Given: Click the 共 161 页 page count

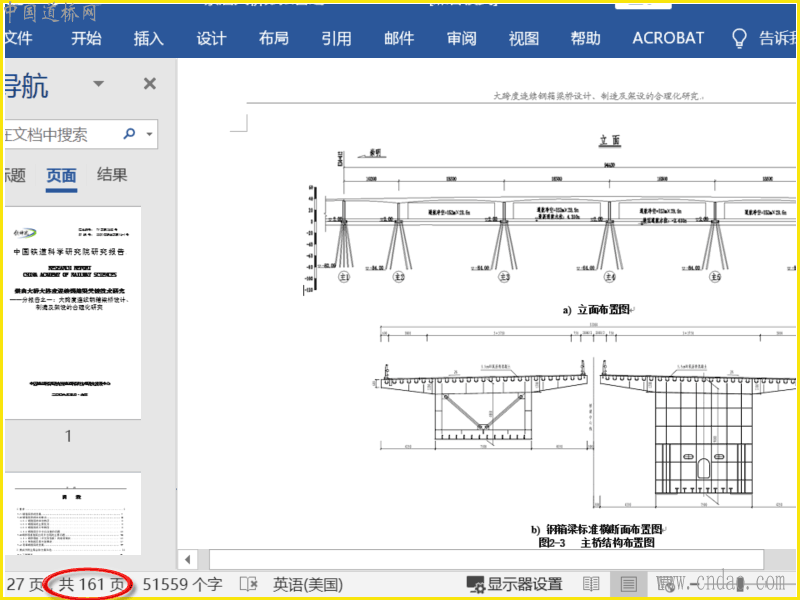Looking at the screenshot, I should 91,585.
